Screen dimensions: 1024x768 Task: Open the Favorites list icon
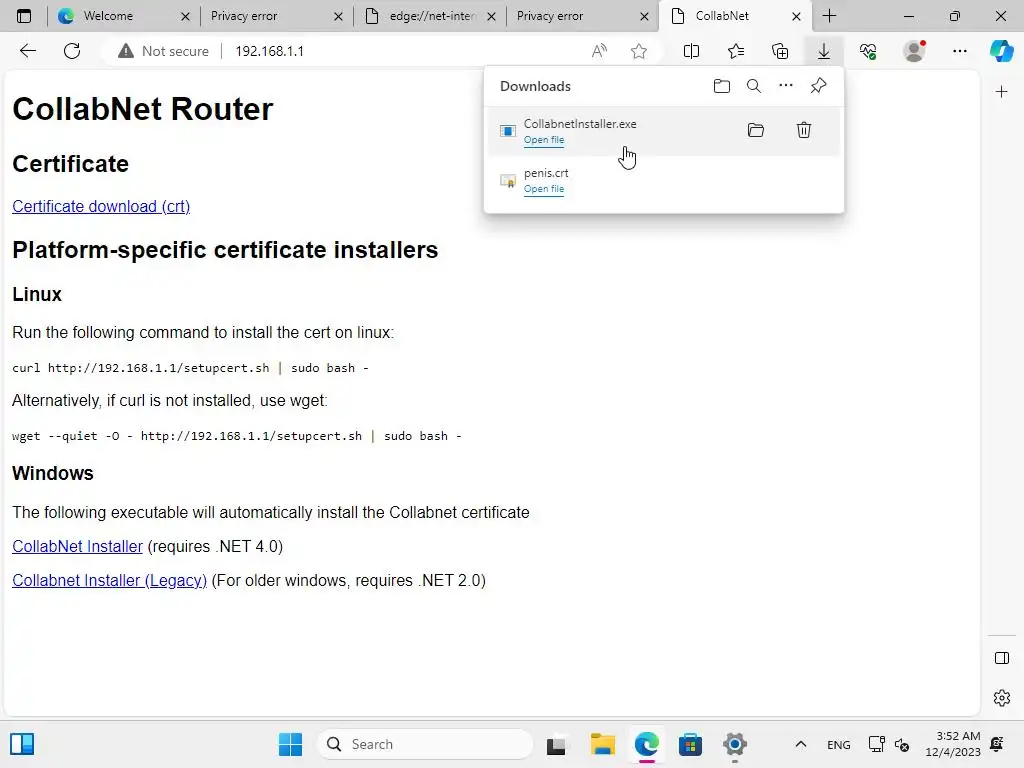tap(736, 51)
